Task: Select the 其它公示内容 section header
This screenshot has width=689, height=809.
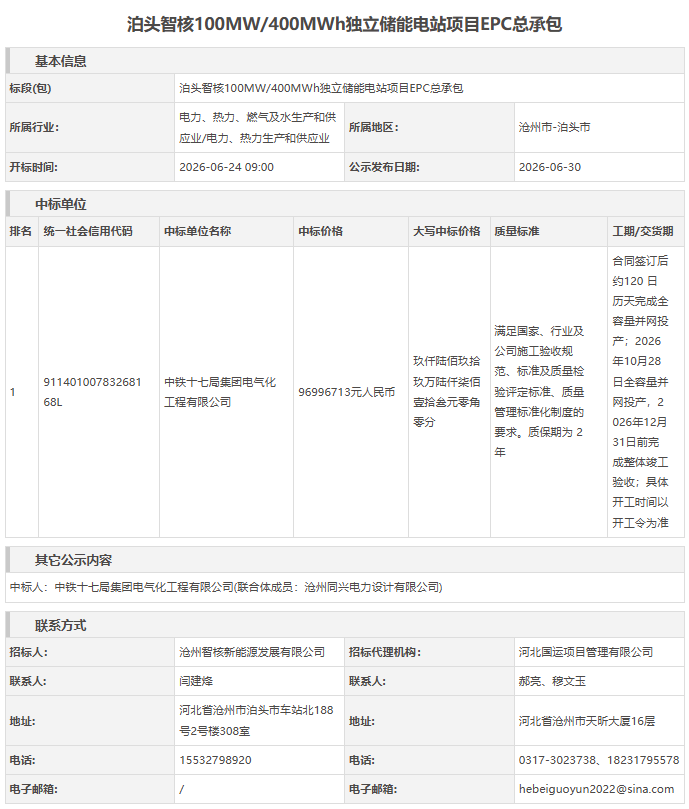Action: click(73, 560)
